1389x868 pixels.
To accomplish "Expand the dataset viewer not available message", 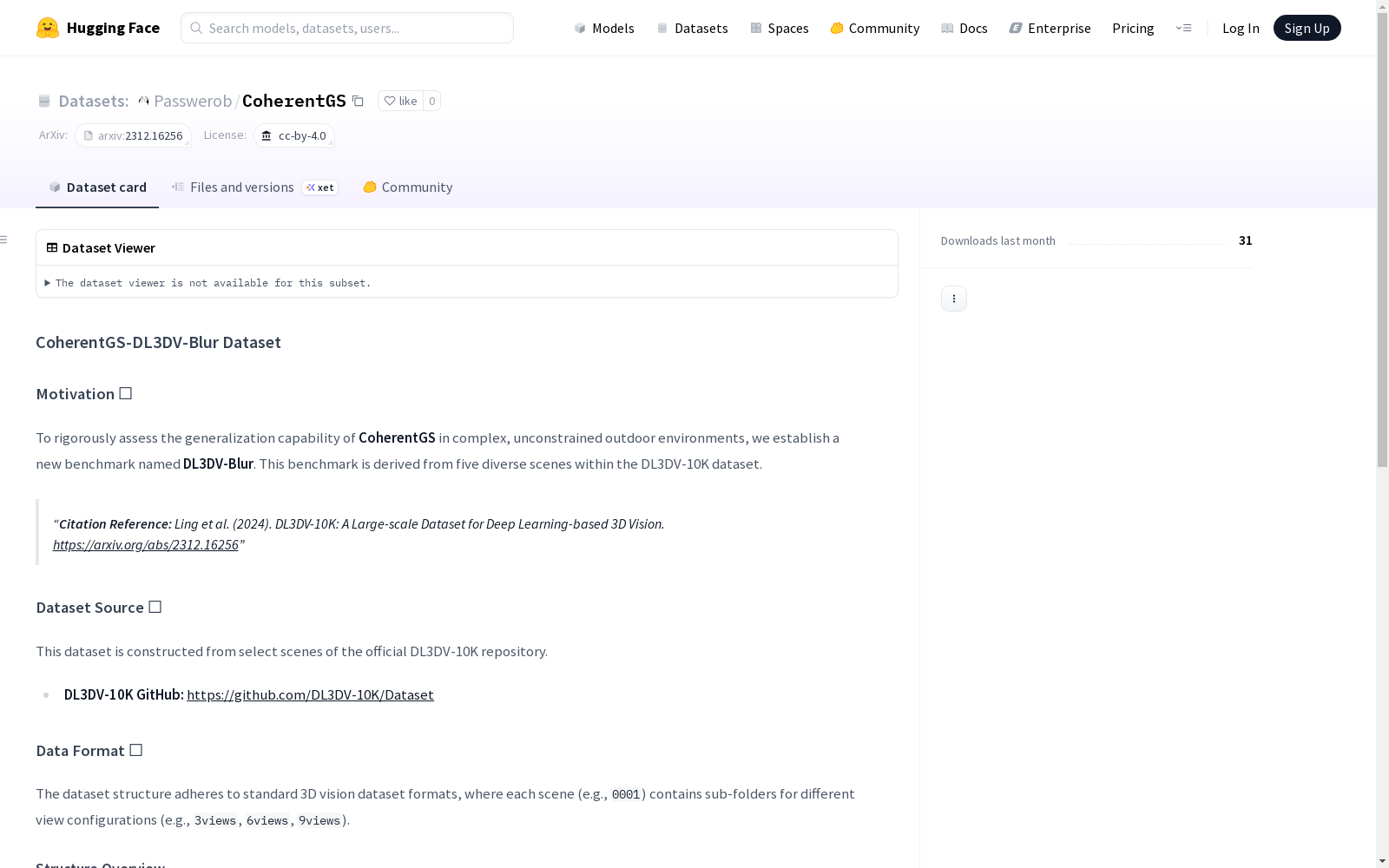I will 207,283.
